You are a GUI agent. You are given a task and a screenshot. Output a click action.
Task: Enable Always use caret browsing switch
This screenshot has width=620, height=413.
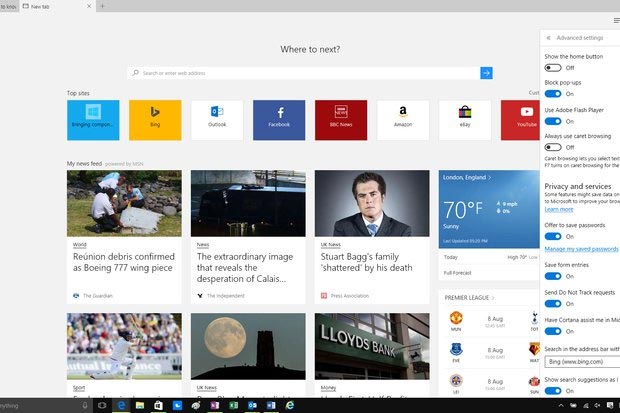tap(553, 147)
